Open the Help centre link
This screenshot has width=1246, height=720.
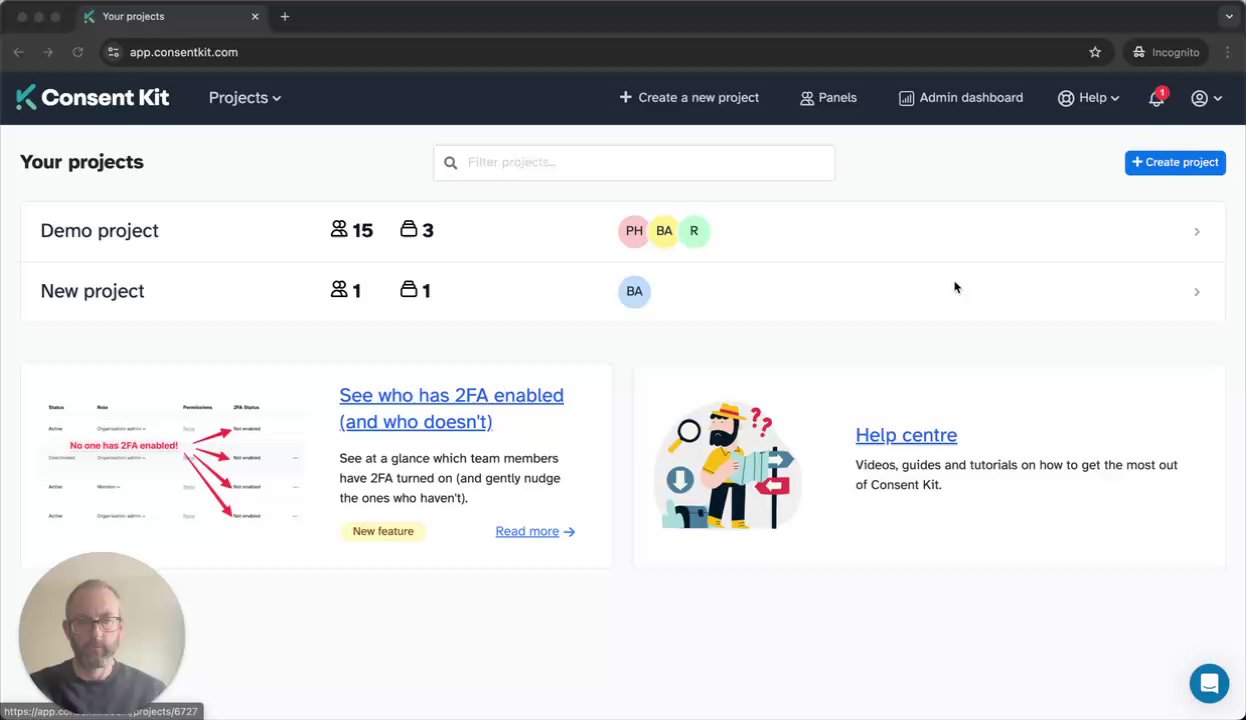906,435
